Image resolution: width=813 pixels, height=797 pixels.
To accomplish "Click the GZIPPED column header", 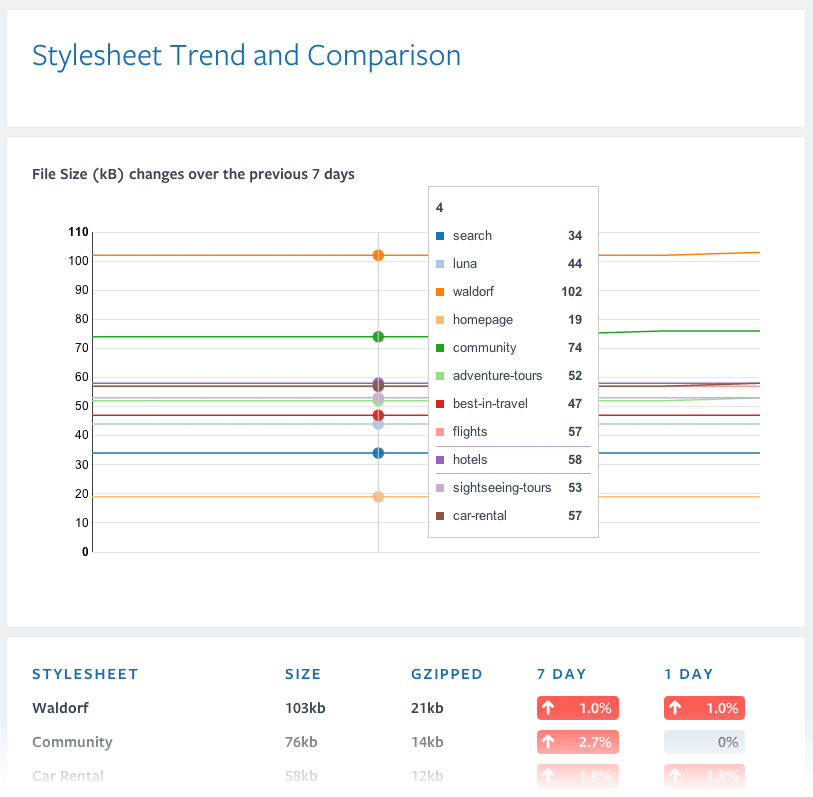I will (447, 674).
